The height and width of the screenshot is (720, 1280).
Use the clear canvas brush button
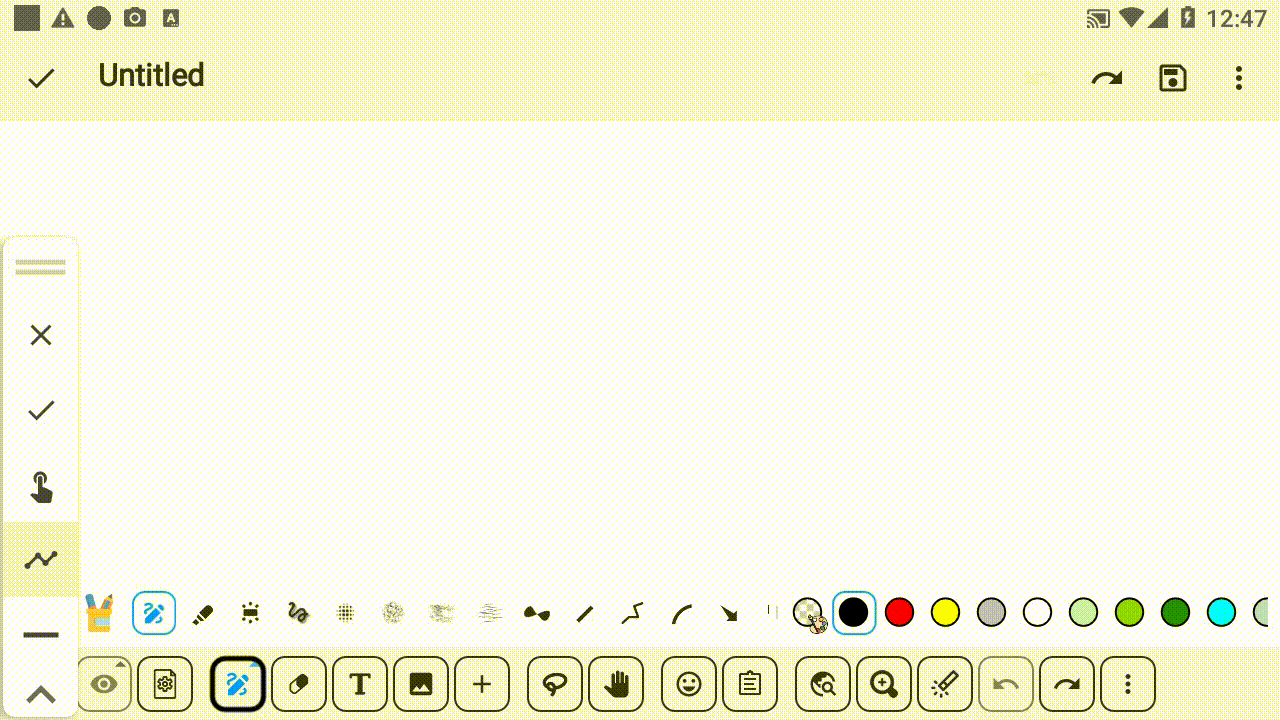(945, 684)
